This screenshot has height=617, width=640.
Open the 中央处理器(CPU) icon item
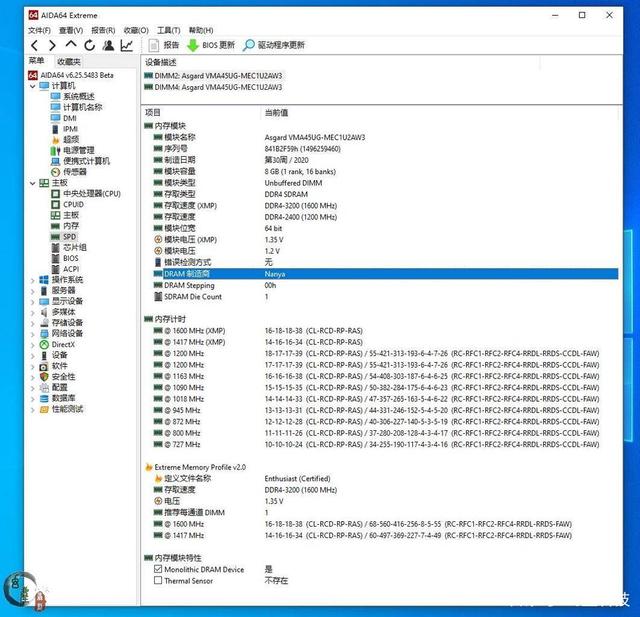pyautogui.click(x=56, y=193)
